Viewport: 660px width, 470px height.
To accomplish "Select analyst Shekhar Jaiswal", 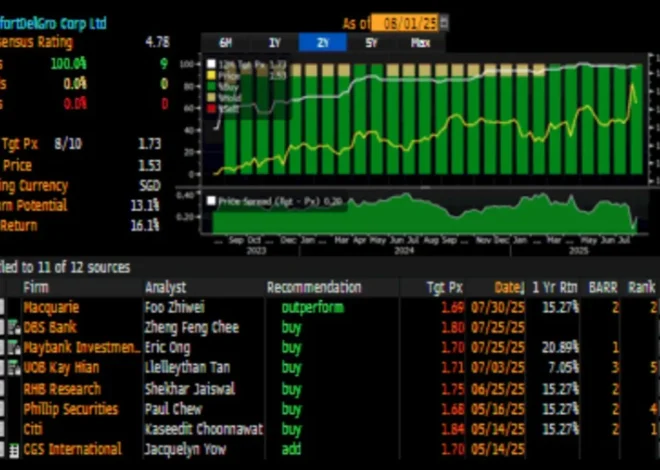I will 190,389.
